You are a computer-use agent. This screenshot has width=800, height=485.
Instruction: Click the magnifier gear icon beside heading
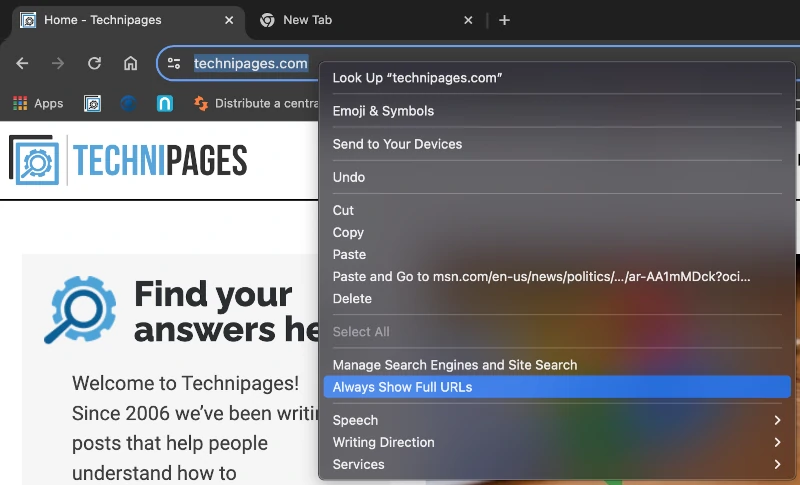point(80,310)
